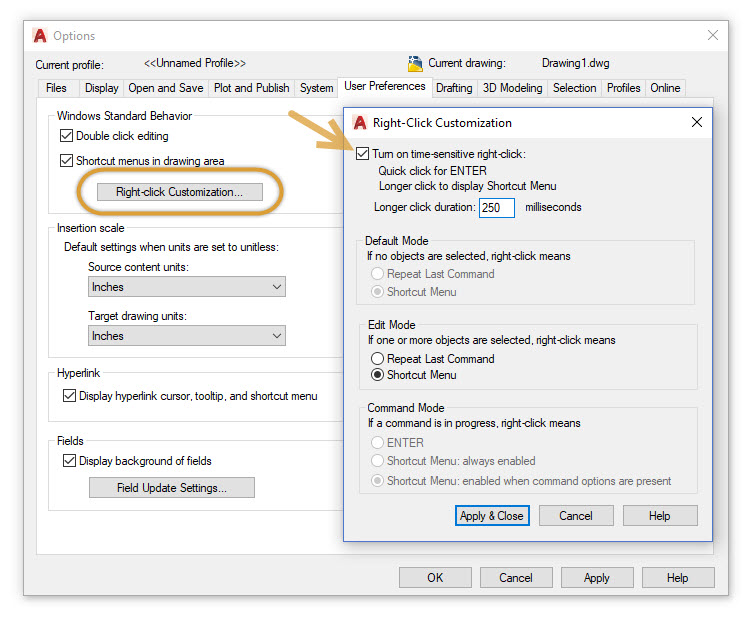Select Repeat Last Command under Edit Mode
The width and height of the screenshot is (750, 618).
click(x=377, y=359)
